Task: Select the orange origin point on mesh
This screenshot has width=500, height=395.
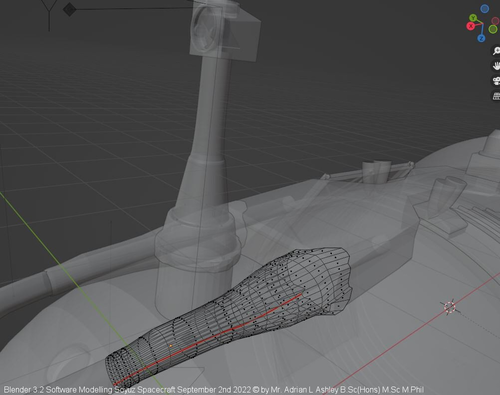Action: (x=171, y=346)
